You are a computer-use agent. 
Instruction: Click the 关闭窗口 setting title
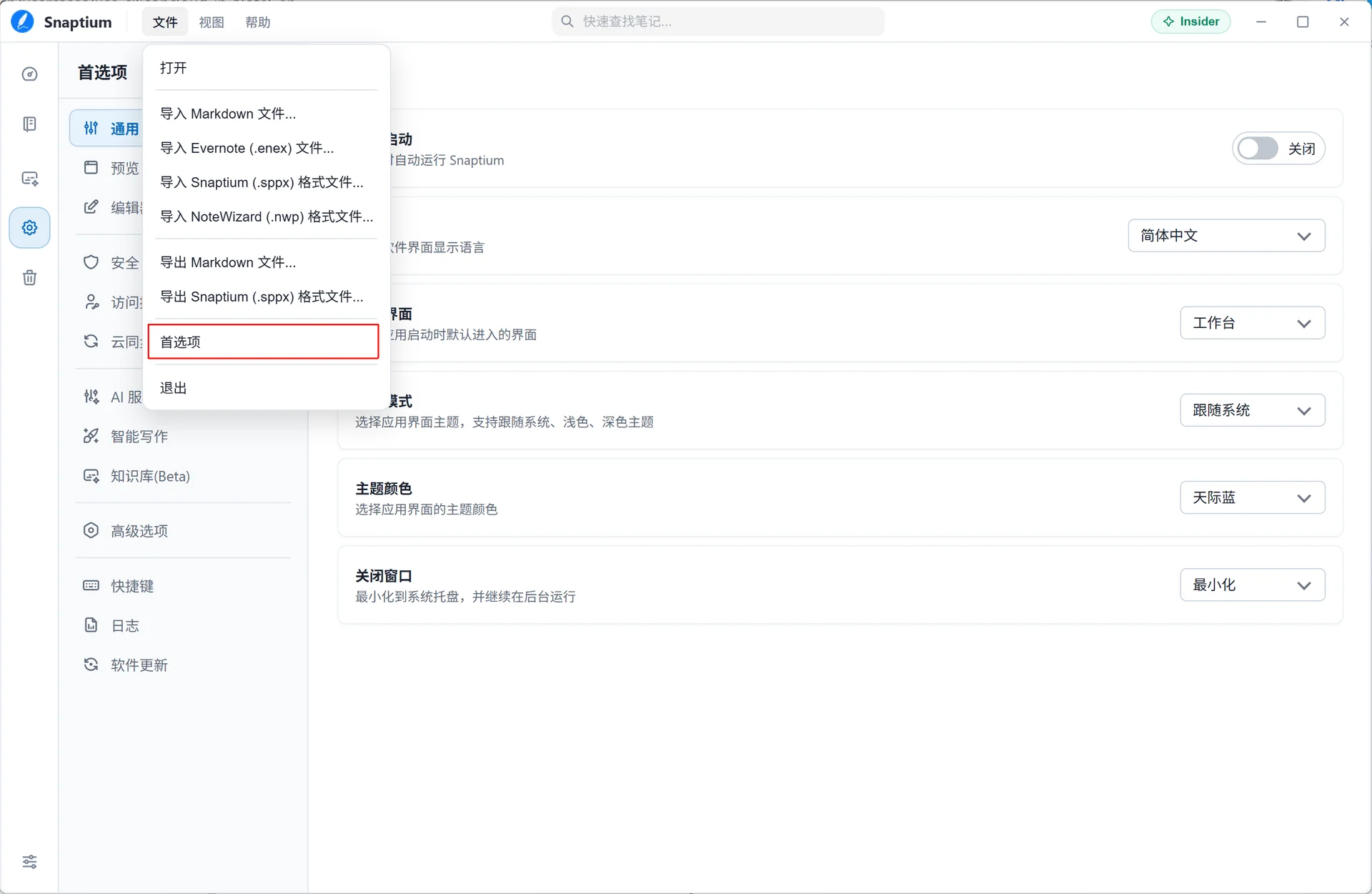pos(384,576)
